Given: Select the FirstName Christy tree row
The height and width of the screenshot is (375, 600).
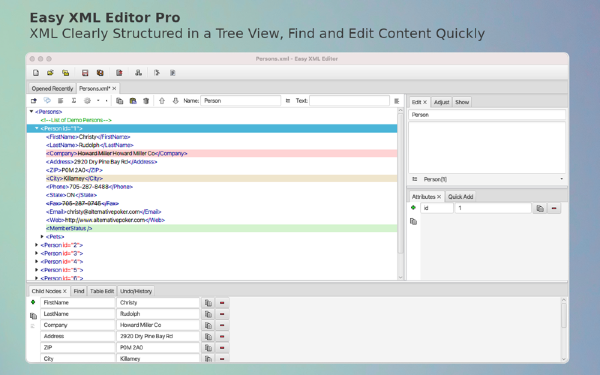Looking at the screenshot, I should point(88,137).
